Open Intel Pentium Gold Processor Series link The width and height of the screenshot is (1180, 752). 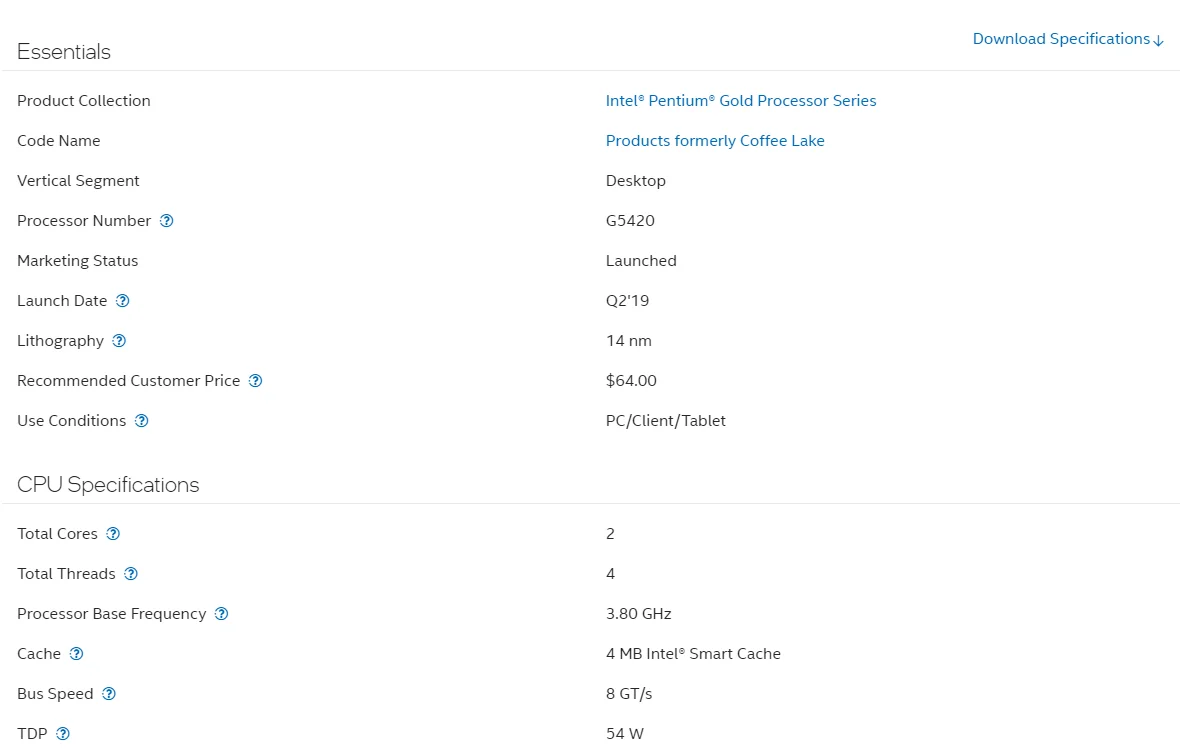click(x=741, y=101)
